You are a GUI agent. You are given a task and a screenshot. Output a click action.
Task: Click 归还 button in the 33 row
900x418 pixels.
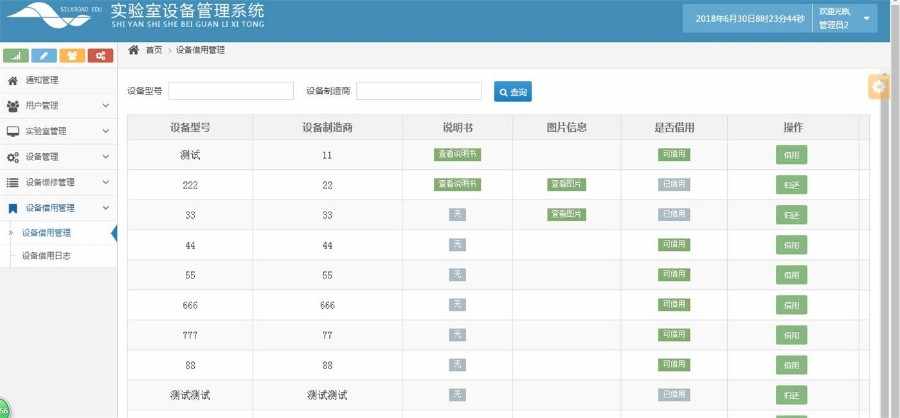[792, 215]
